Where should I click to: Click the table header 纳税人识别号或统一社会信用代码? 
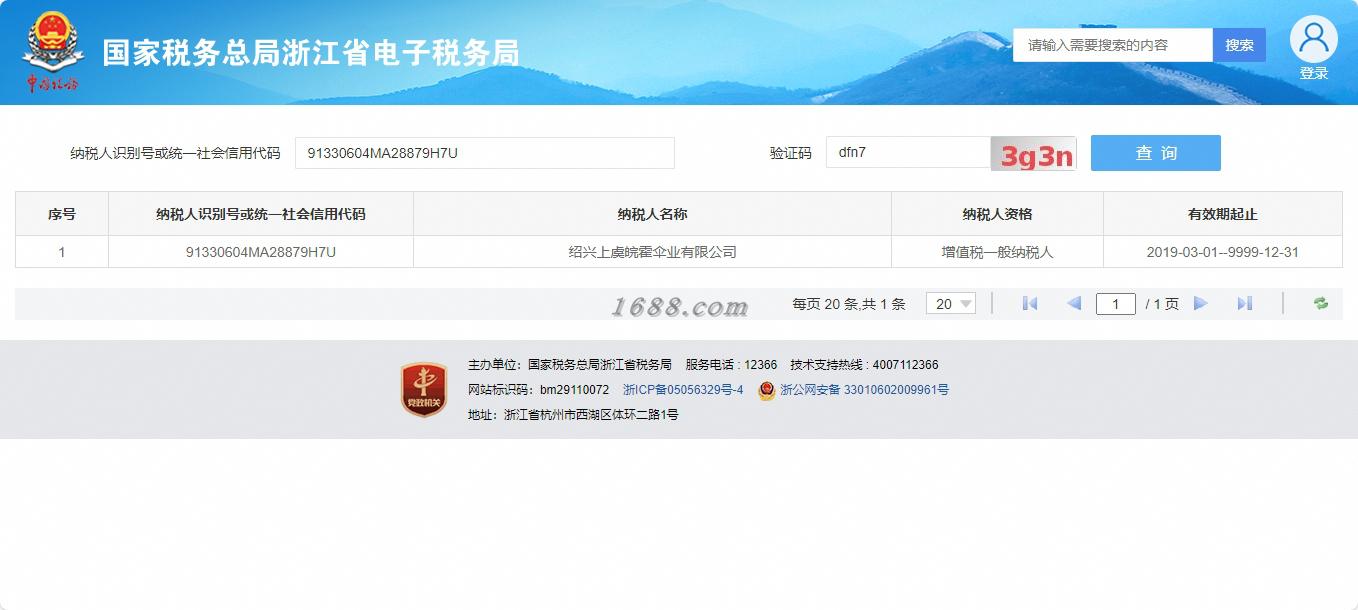[x=261, y=214]
